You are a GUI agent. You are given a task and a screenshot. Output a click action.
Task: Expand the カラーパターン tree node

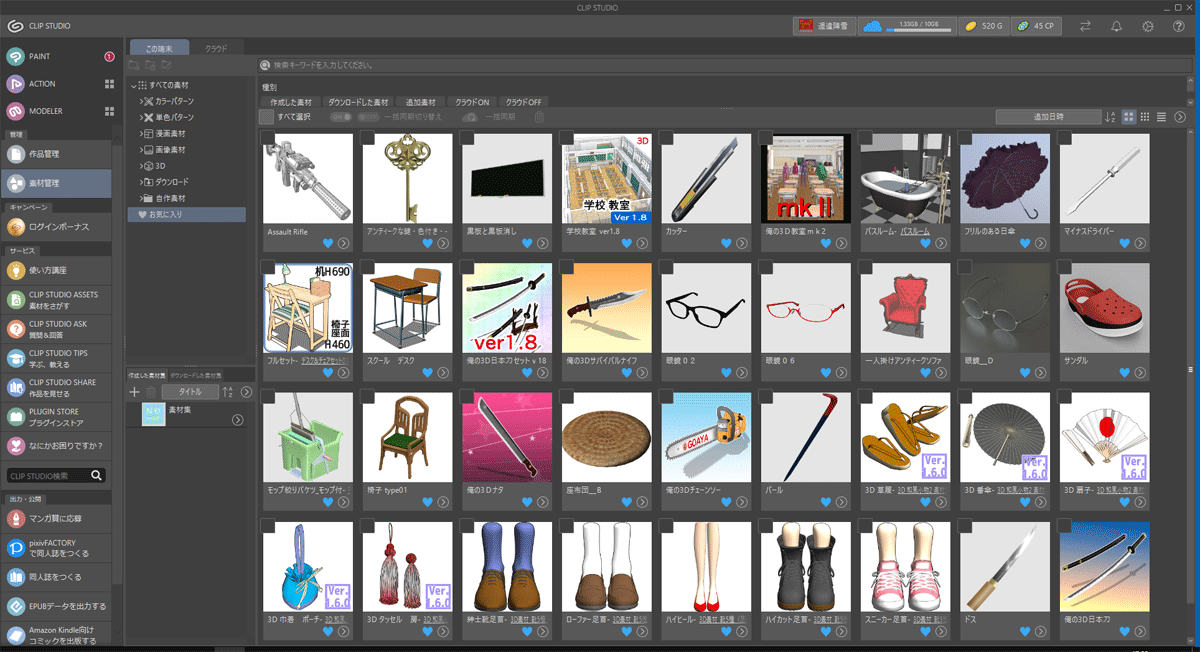tap(141, 102)
